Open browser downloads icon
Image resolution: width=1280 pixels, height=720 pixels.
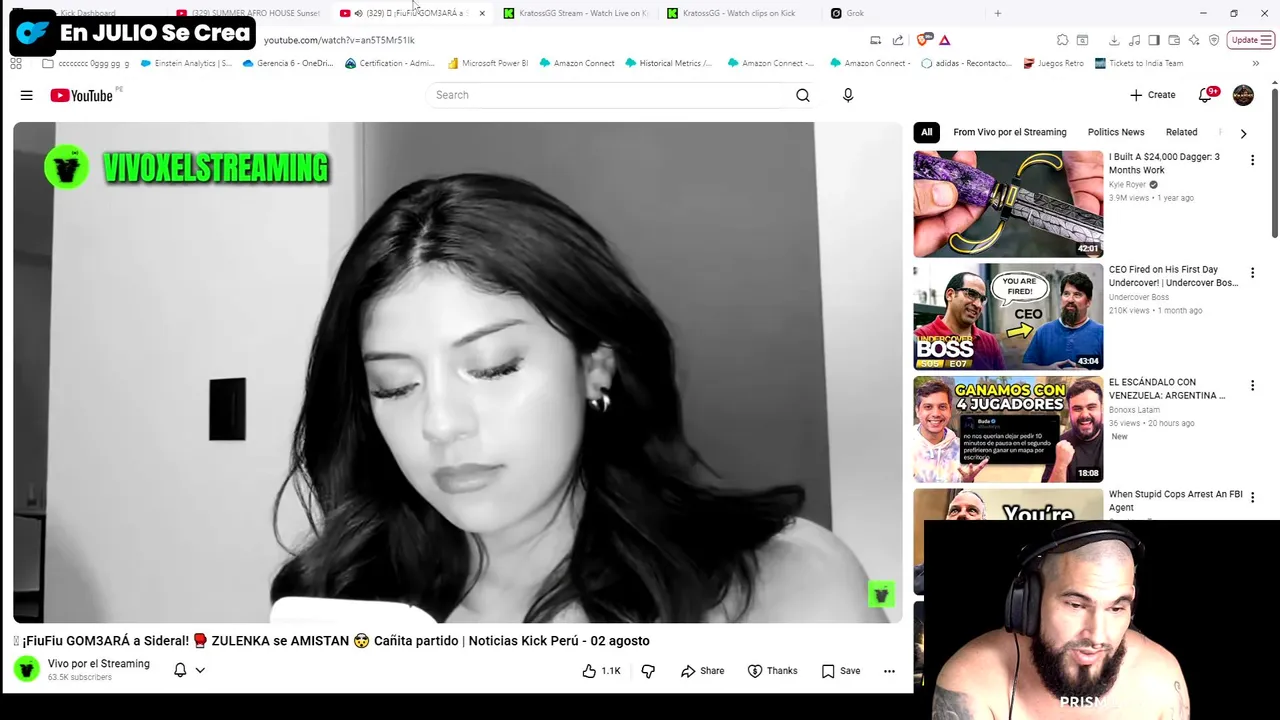(1114, 40)
